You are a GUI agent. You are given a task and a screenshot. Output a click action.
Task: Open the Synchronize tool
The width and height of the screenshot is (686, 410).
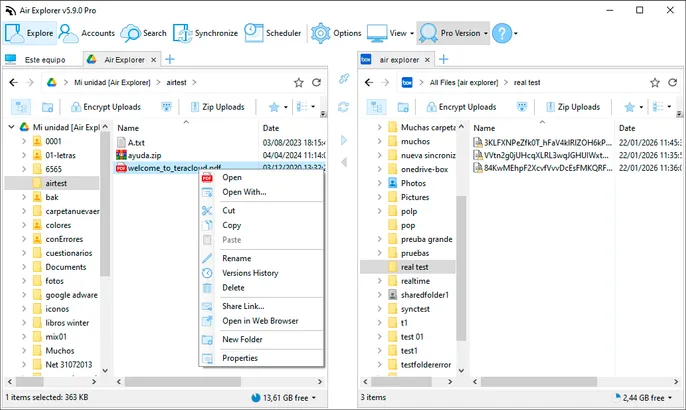(205, 33)
